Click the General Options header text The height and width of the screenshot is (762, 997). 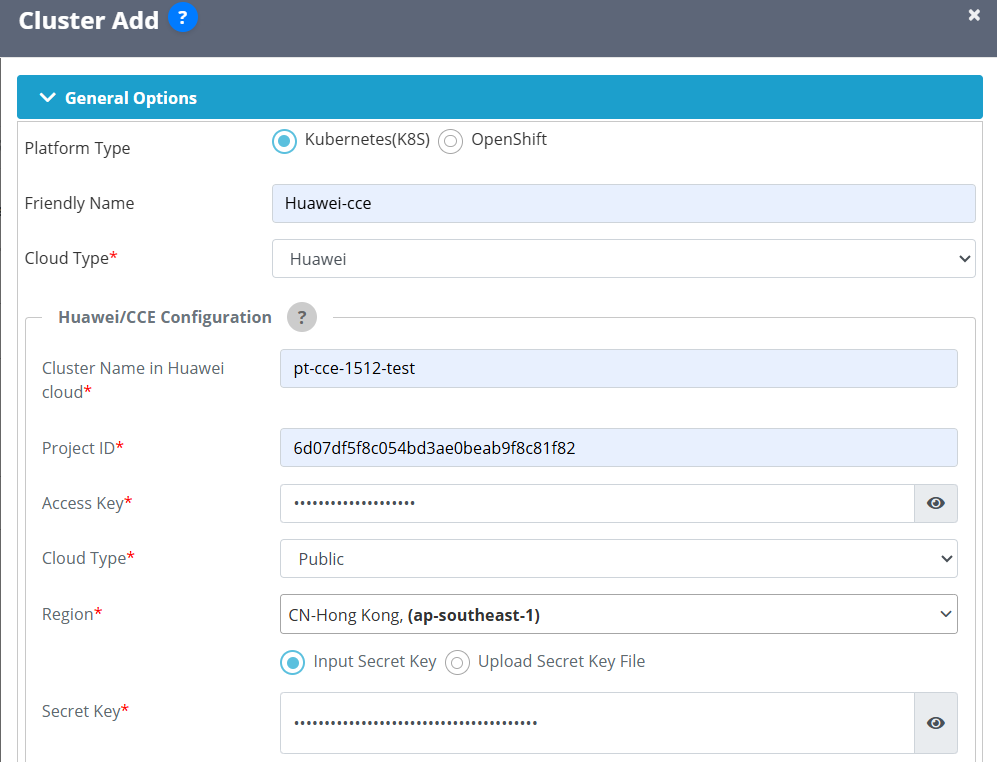(131, 98)
